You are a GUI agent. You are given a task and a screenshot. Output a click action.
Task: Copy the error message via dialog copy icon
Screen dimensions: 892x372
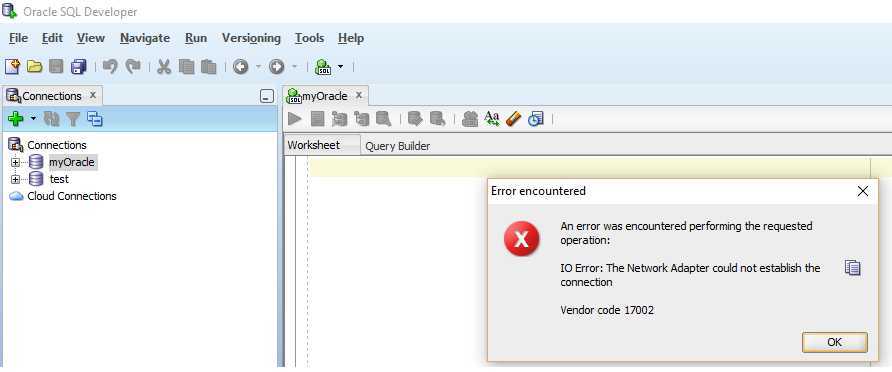[x=852, y=268]
